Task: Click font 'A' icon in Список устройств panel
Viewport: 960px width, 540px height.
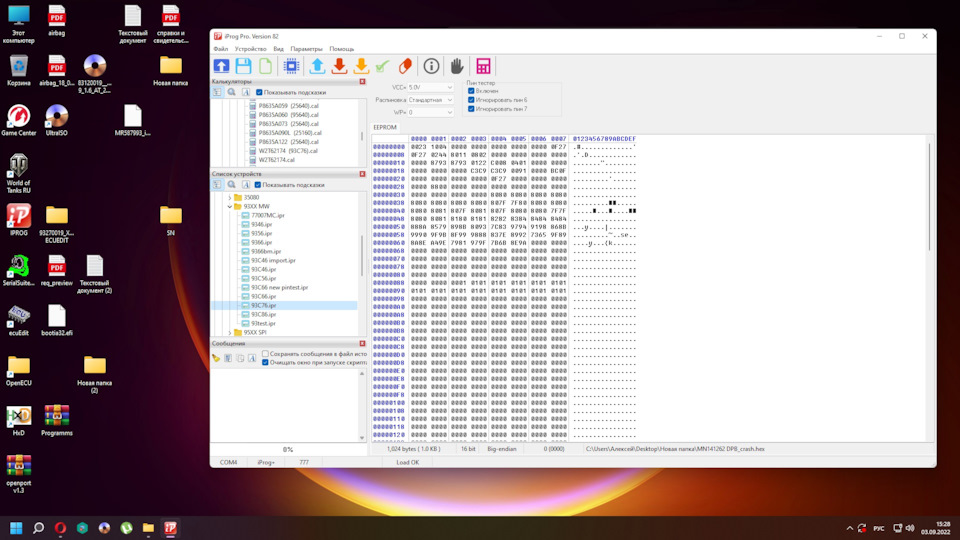Action: click(x=246, y=185)
